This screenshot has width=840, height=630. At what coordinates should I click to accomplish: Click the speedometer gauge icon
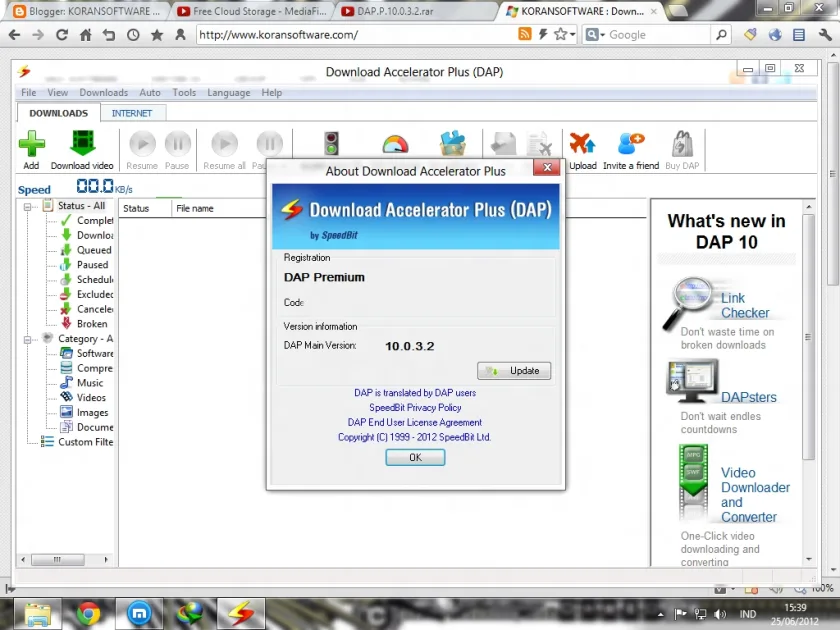click(x=395, y=145)
